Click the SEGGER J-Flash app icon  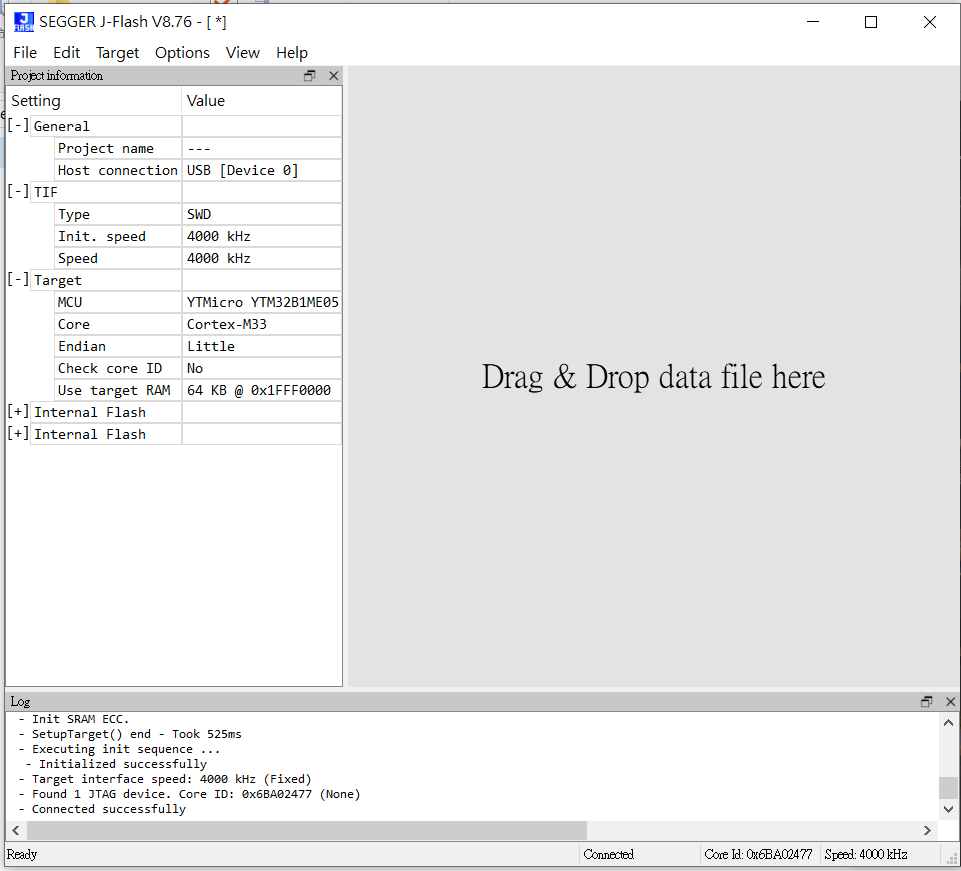(x=23, y=22)
